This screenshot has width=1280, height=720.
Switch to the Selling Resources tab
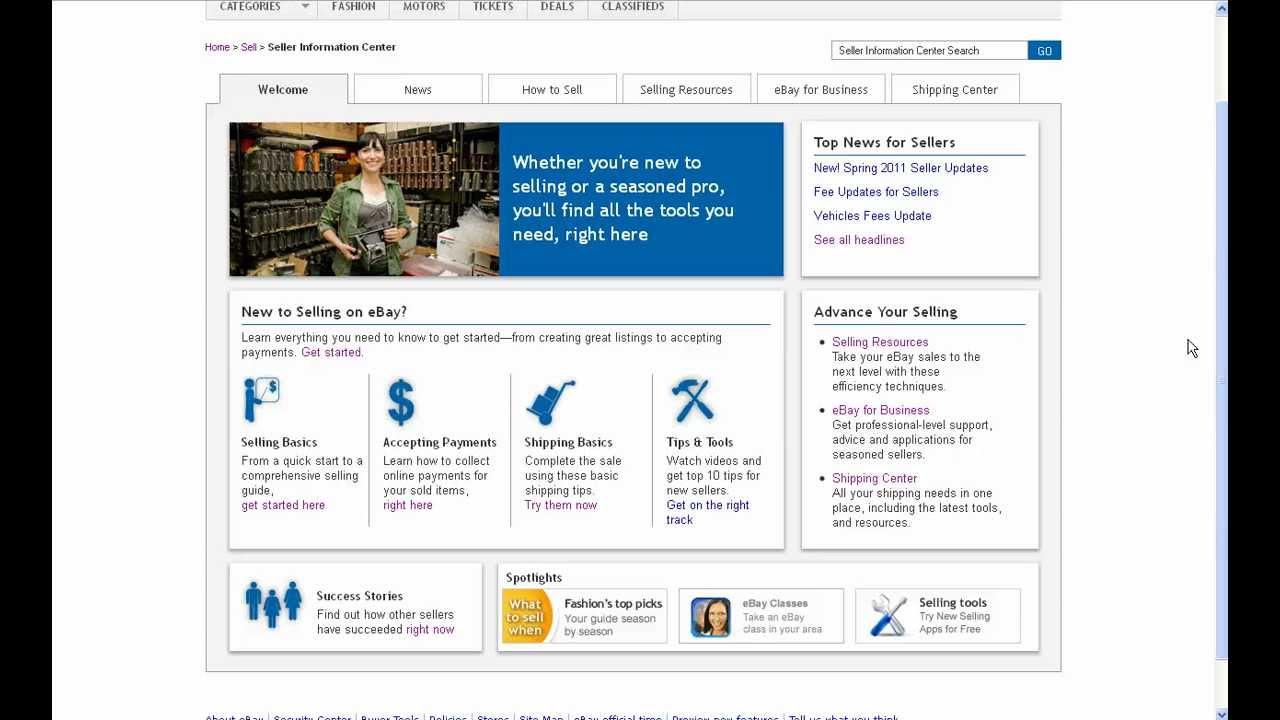tap(686, 89)
